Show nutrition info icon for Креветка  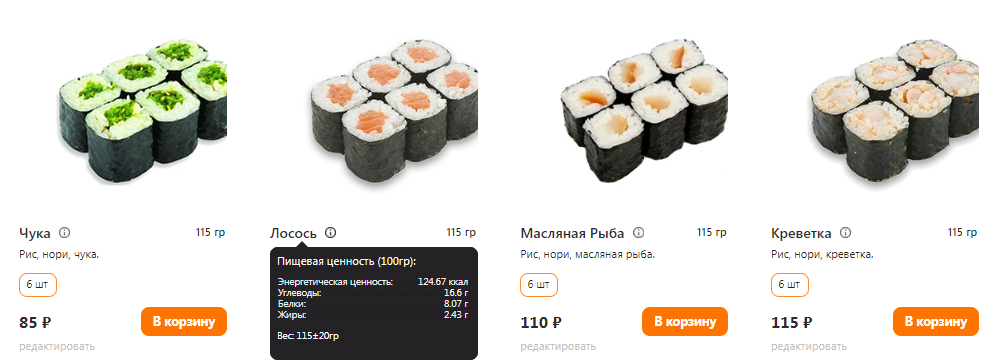[845, 233]
